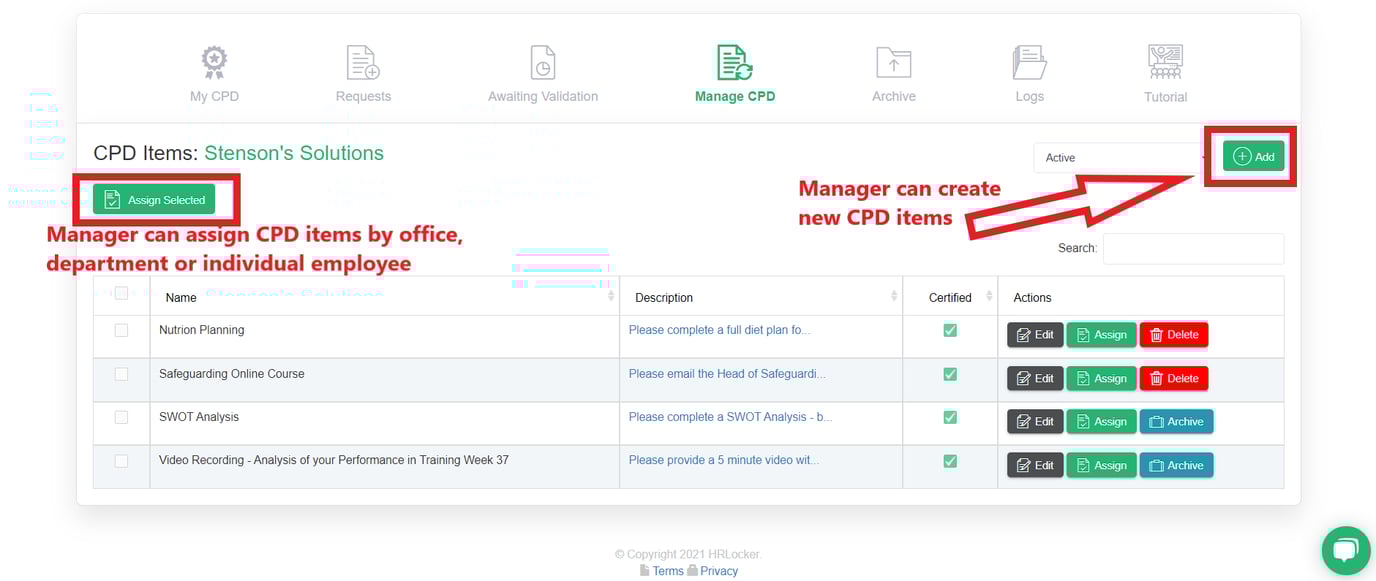
Task: Switch to the Manage CPD tab label
Action: [x=734, y=97]
